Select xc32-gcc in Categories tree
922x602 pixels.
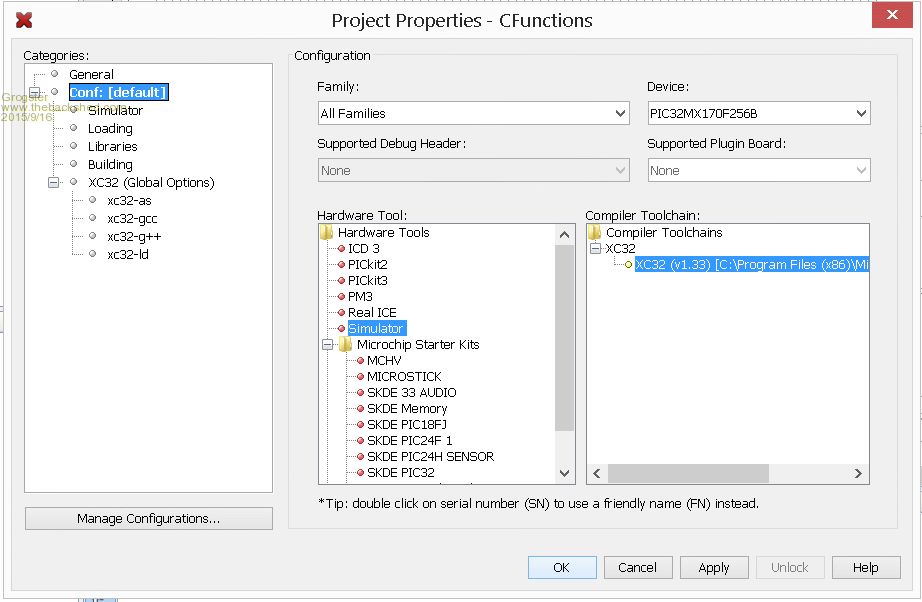coord(132,218)
